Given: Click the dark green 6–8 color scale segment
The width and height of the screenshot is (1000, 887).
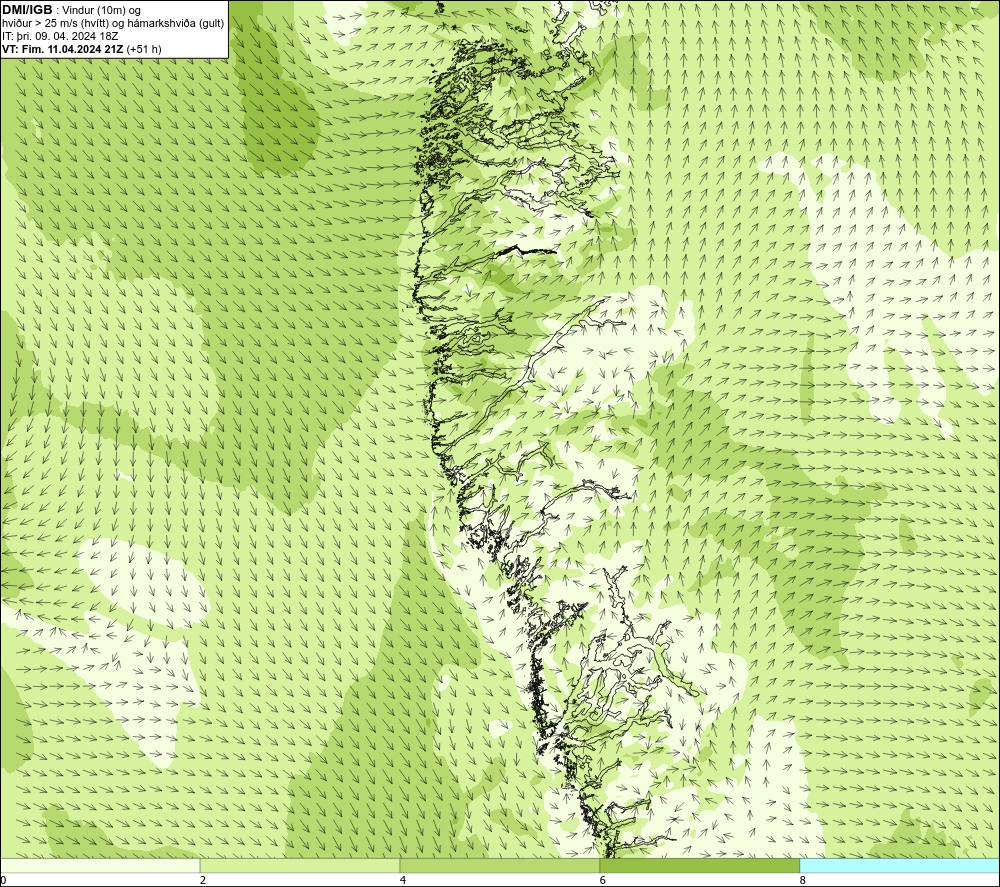Looking at the screenshot, I should (x=700, y=865).
